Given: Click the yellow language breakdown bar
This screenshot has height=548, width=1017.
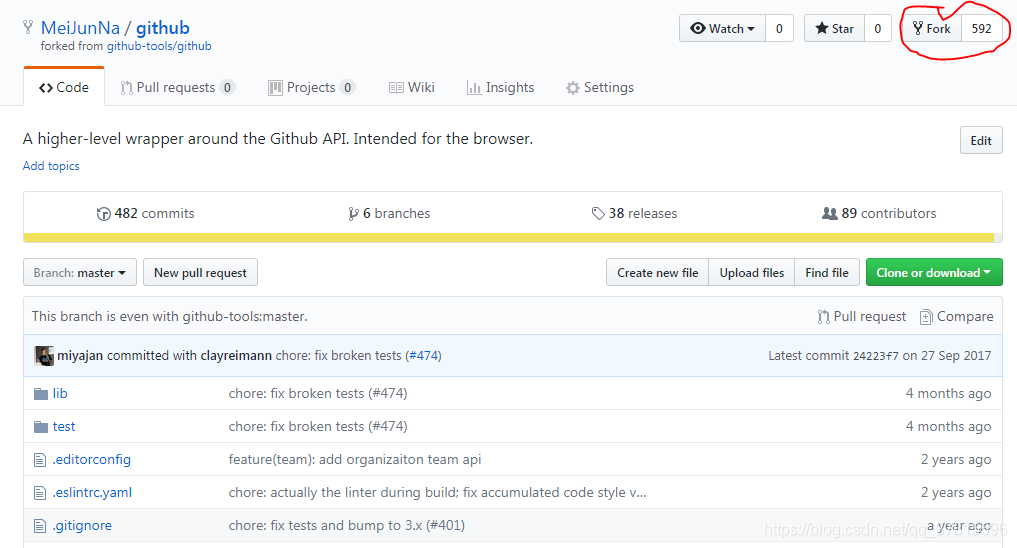Looking at the screenshot, I should [508, 238].
